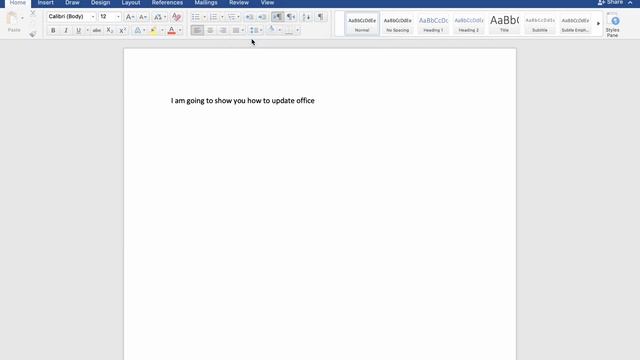This screenshot has width=640, height=360.
Task: Click the Multilevel list icon
Action: (231, 17)
